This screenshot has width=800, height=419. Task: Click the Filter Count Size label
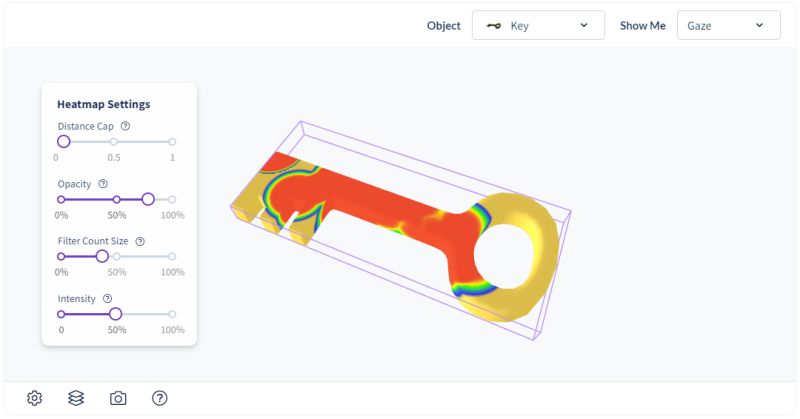93,241
